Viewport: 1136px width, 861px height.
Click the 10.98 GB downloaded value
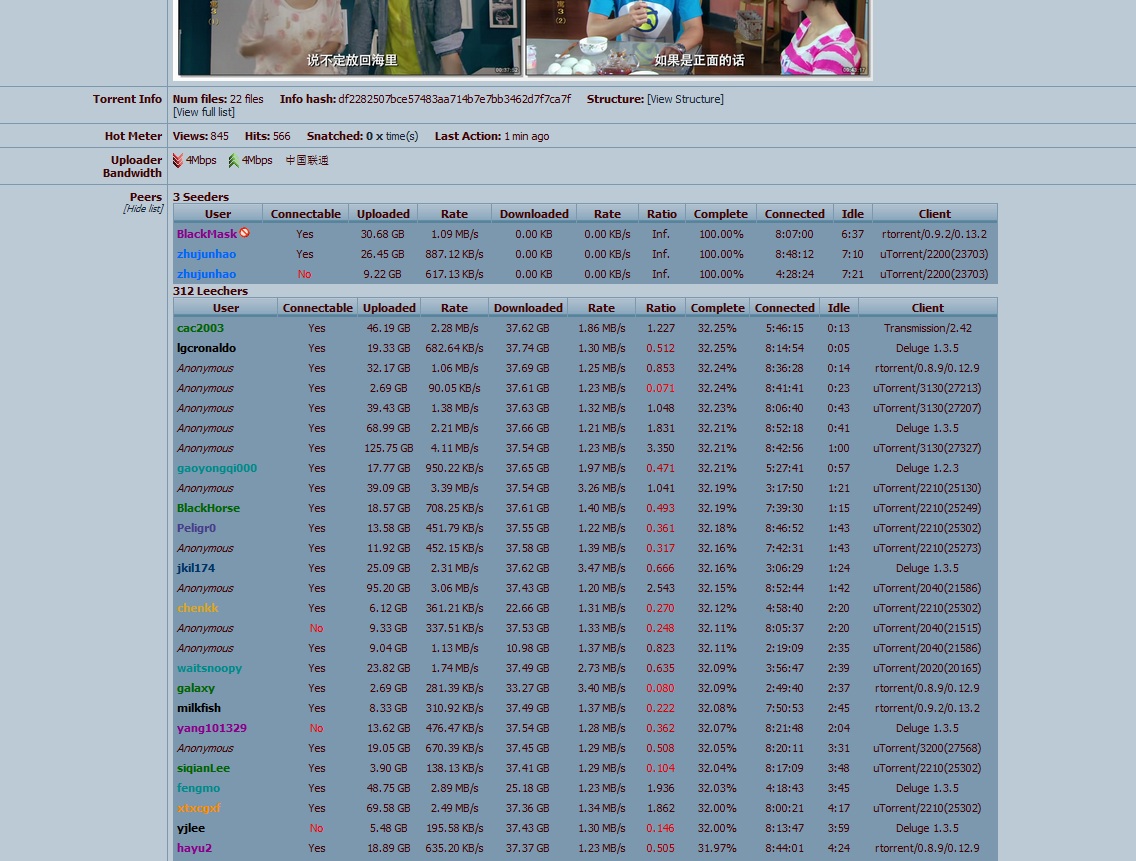click(527, 649)
